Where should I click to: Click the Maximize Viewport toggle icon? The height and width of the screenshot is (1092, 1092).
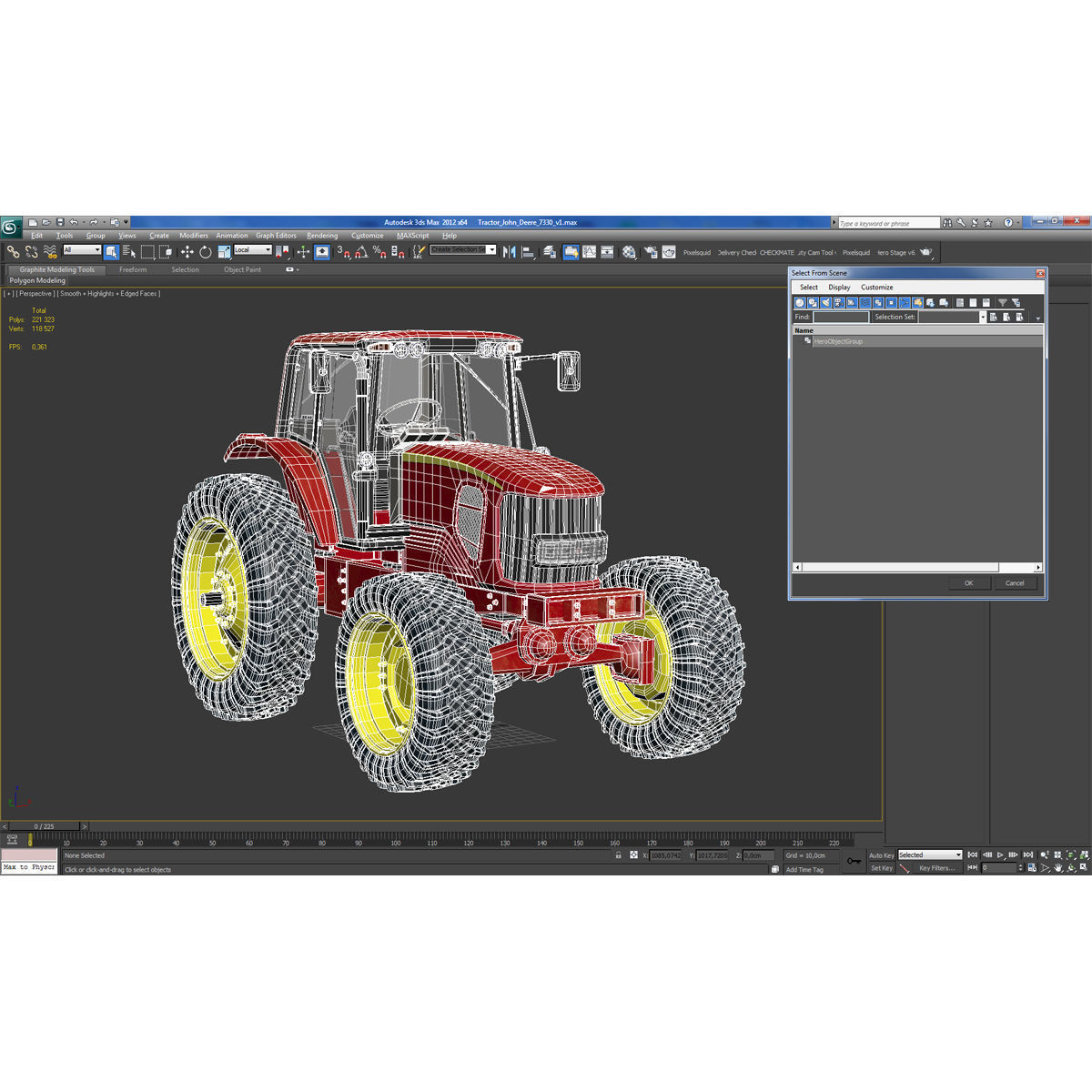click(x=1083, y=868)
